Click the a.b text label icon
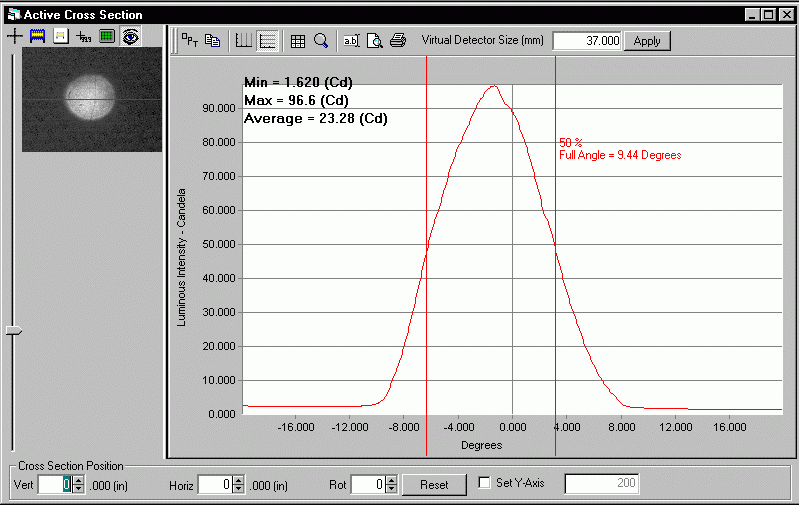 coord(352,41)
